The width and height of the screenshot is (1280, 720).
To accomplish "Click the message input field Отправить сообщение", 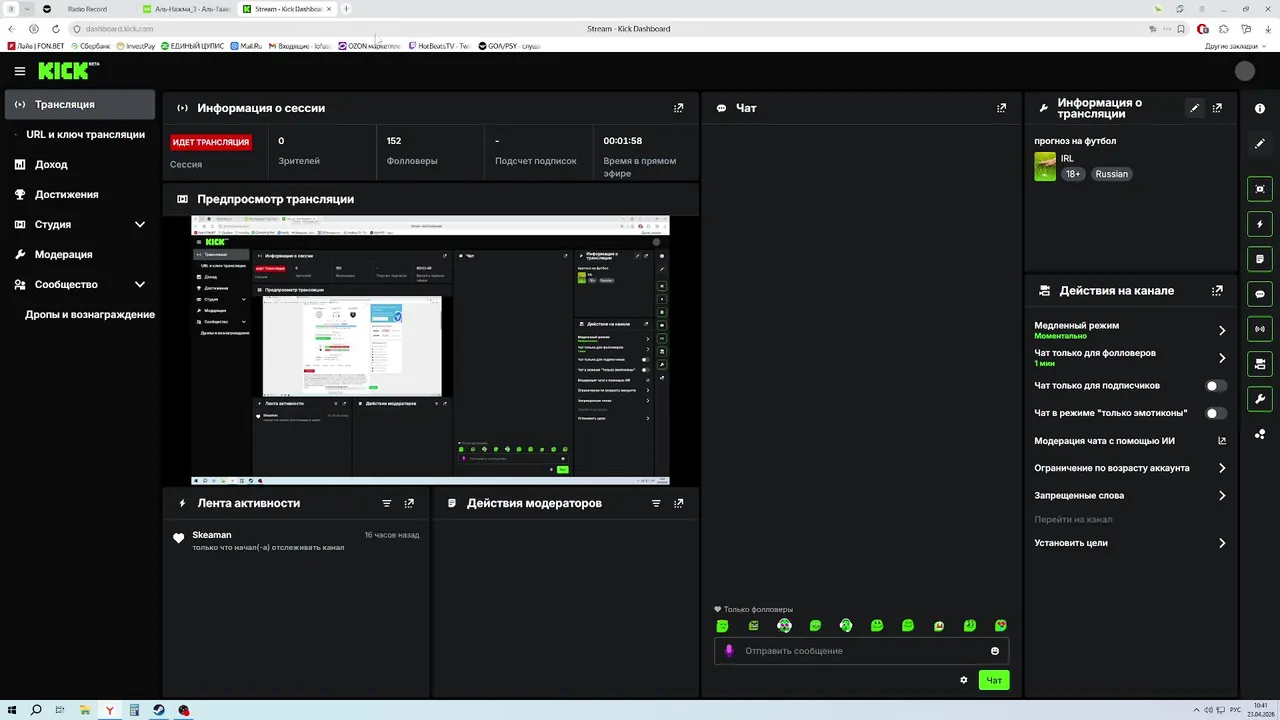I will click(x=860, y=651).
